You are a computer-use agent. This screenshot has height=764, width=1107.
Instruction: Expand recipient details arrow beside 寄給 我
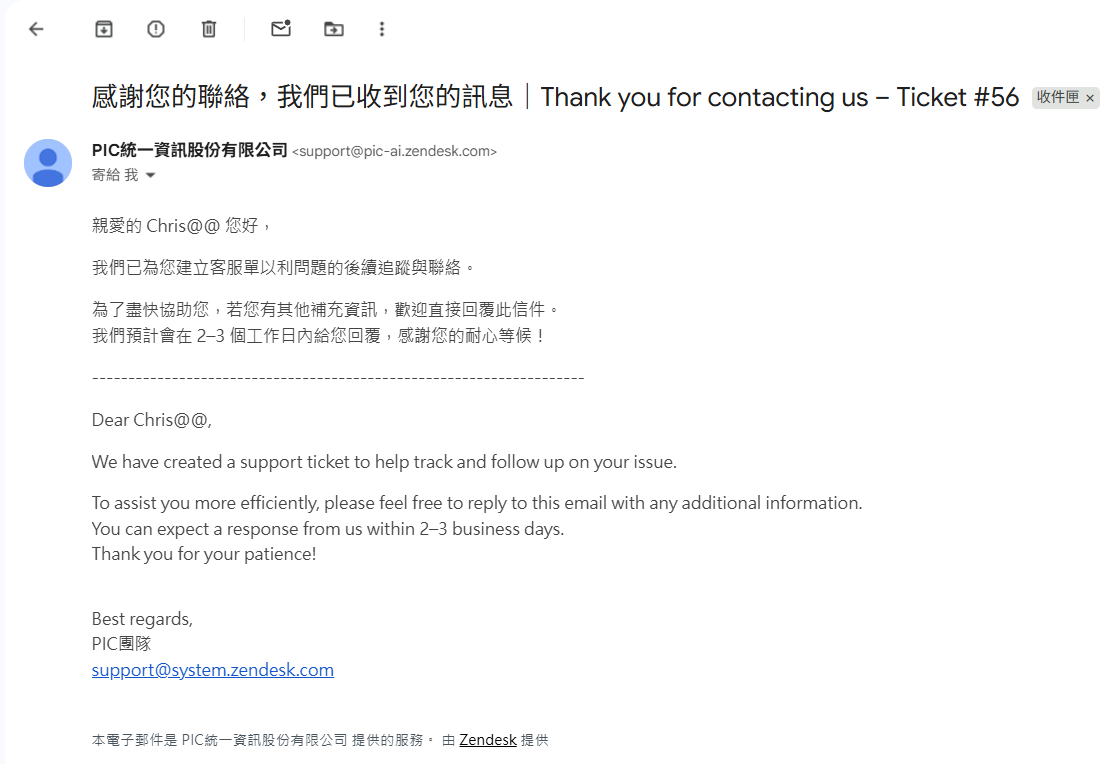(151, 176)
